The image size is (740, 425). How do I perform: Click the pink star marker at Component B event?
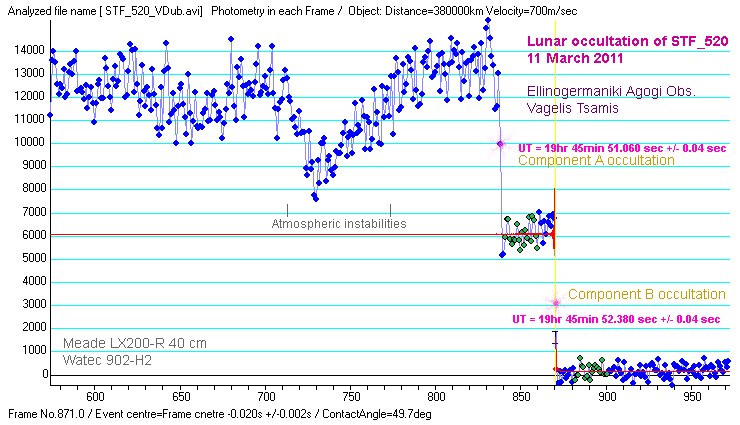[x=556, y=303]
